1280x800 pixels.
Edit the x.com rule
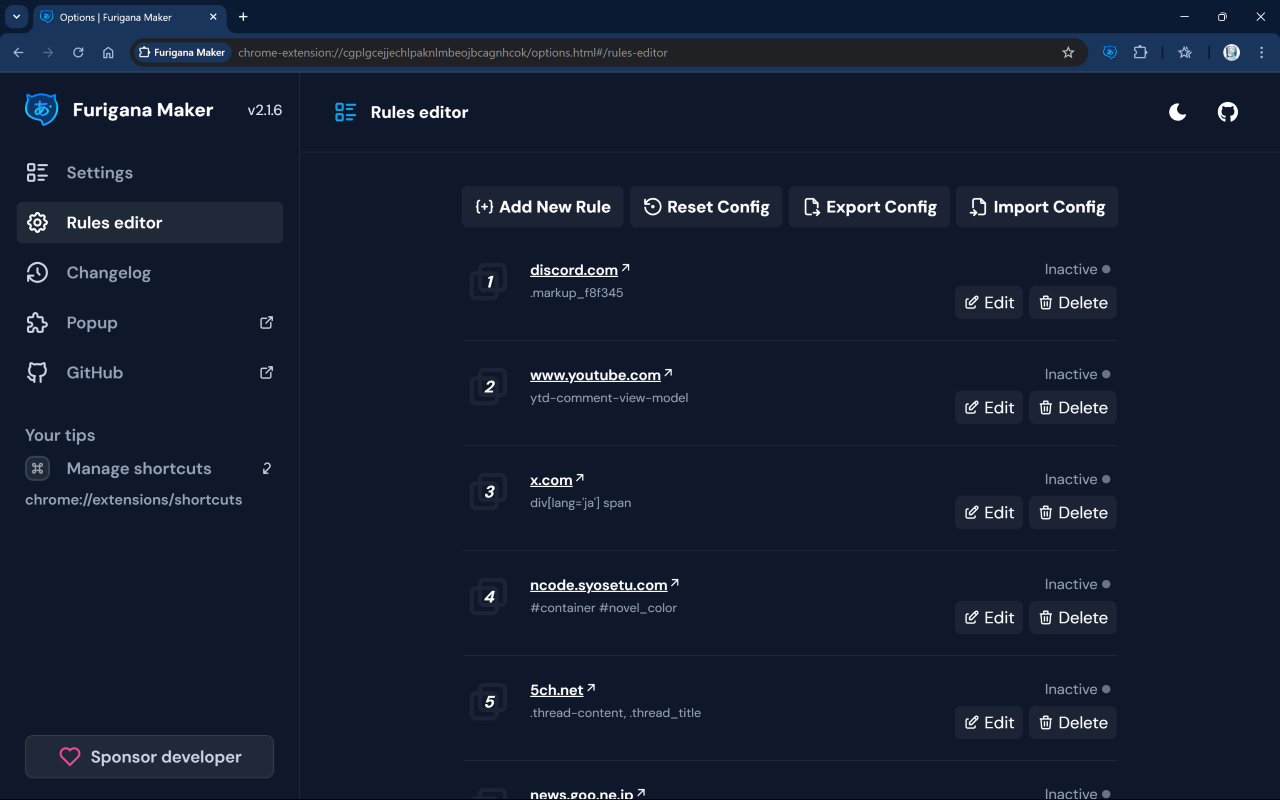point(989,513)
